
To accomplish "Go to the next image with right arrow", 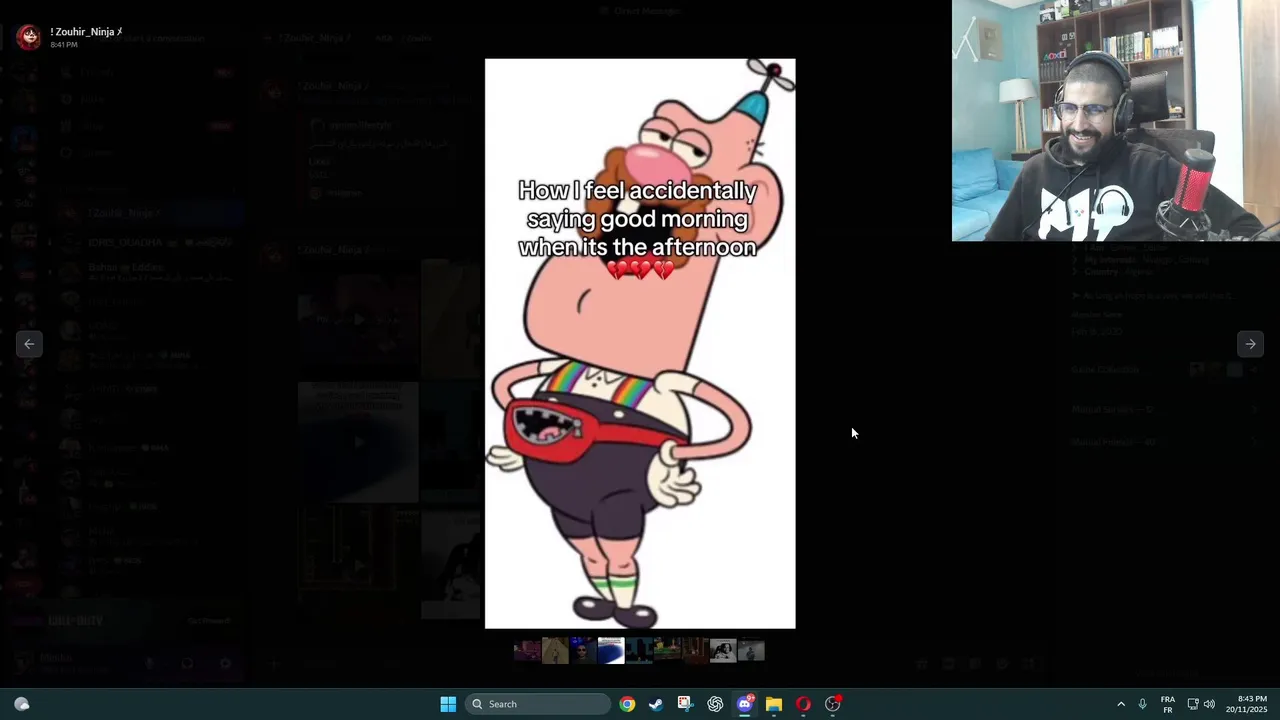I will click(x=1250, y=344).
